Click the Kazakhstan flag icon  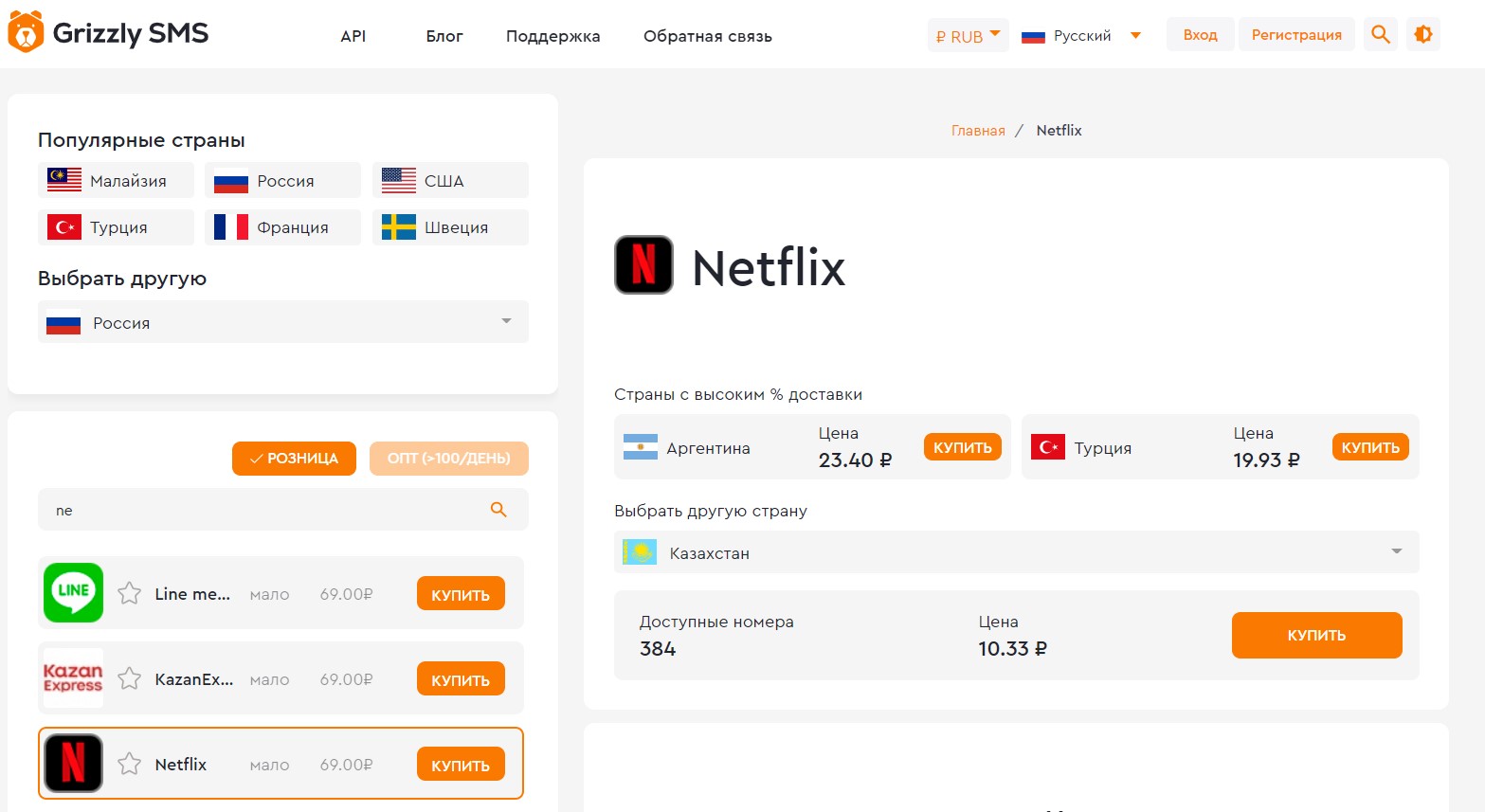coord(640,552)
